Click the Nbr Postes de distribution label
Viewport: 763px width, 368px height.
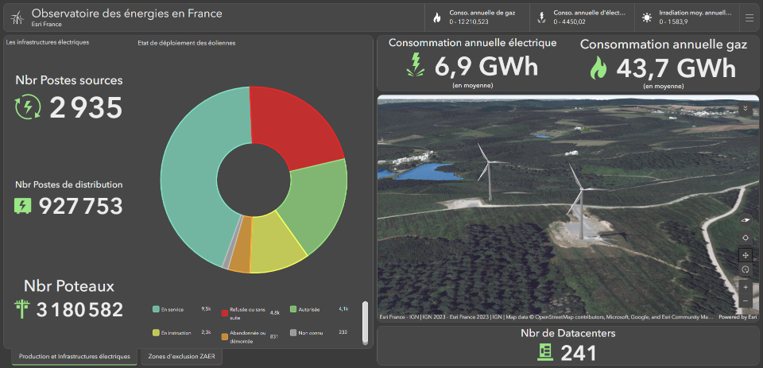coord(69,185)
